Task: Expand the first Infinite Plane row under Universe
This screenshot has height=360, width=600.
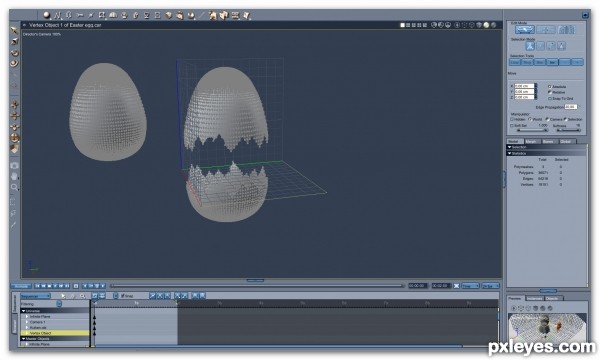Action: [27, 316]
